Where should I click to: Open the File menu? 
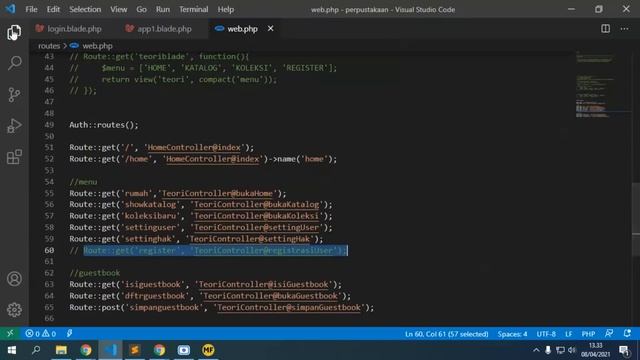coord(31,9)
